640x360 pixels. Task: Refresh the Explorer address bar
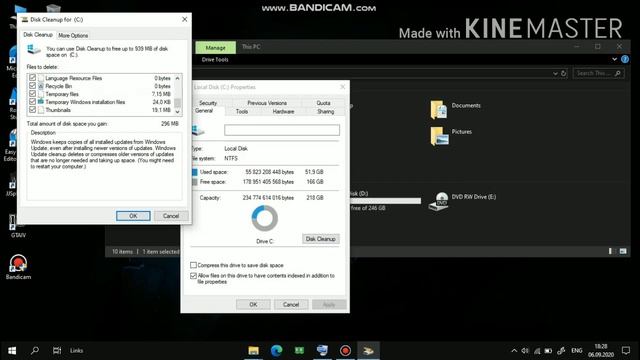(564, 73)
